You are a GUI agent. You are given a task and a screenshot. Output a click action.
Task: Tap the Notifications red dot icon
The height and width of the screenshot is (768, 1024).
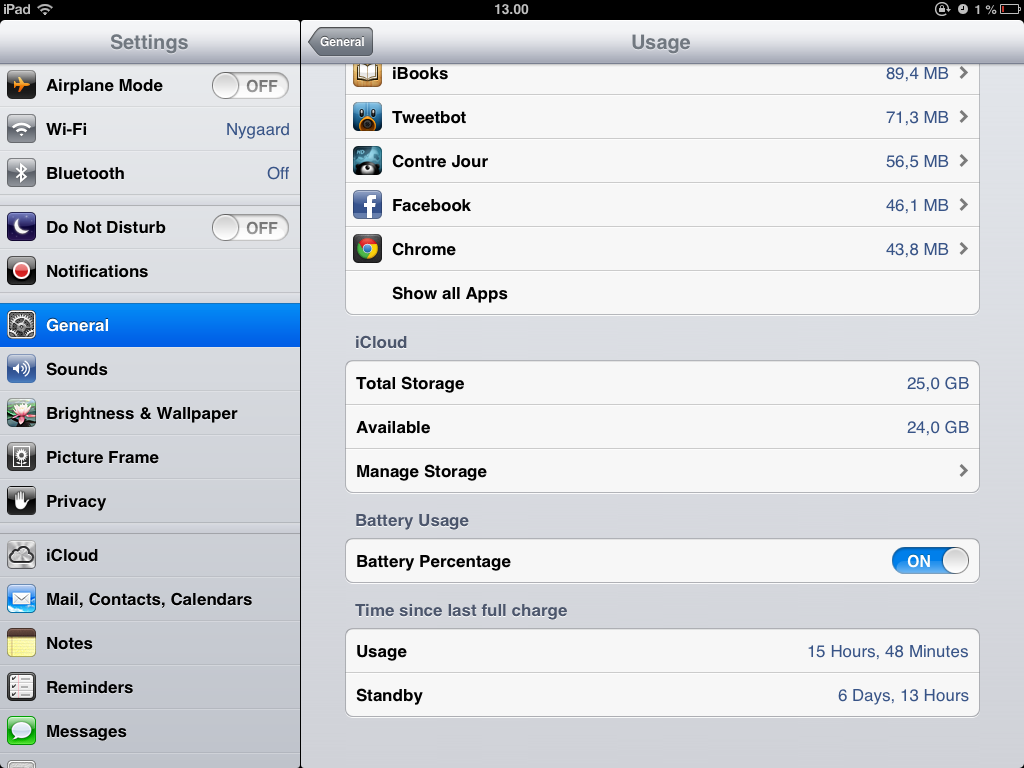coord(21,271)
